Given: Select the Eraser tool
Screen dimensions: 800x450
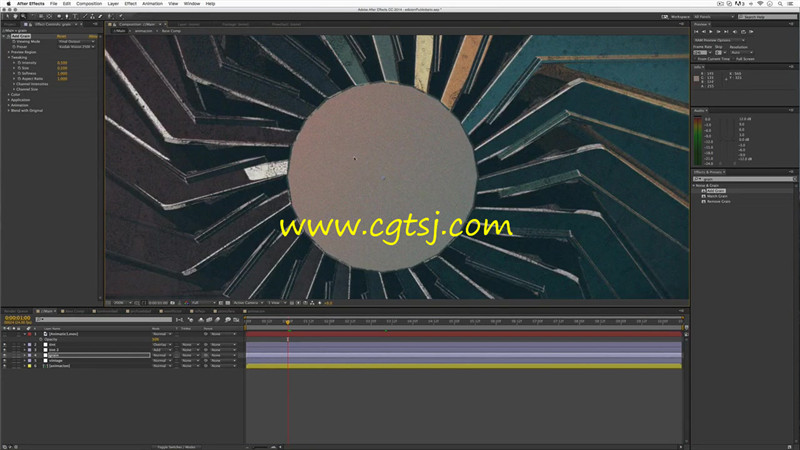Looking at the screenshot, I should click(100, 16).
